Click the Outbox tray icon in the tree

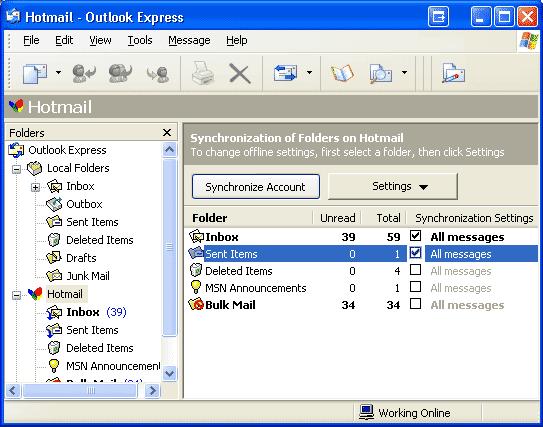54,204
